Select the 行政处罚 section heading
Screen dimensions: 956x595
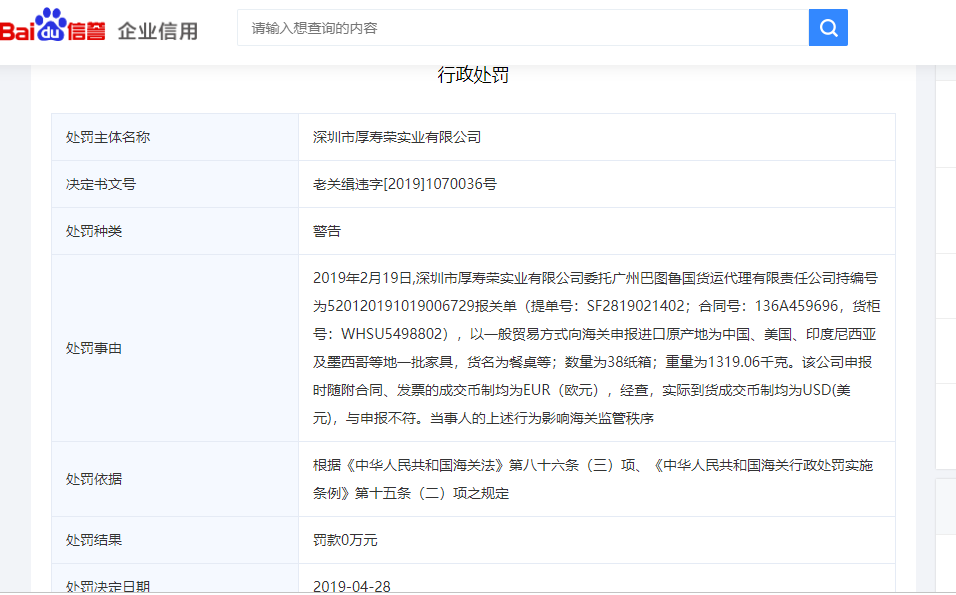tap(473, 75)
